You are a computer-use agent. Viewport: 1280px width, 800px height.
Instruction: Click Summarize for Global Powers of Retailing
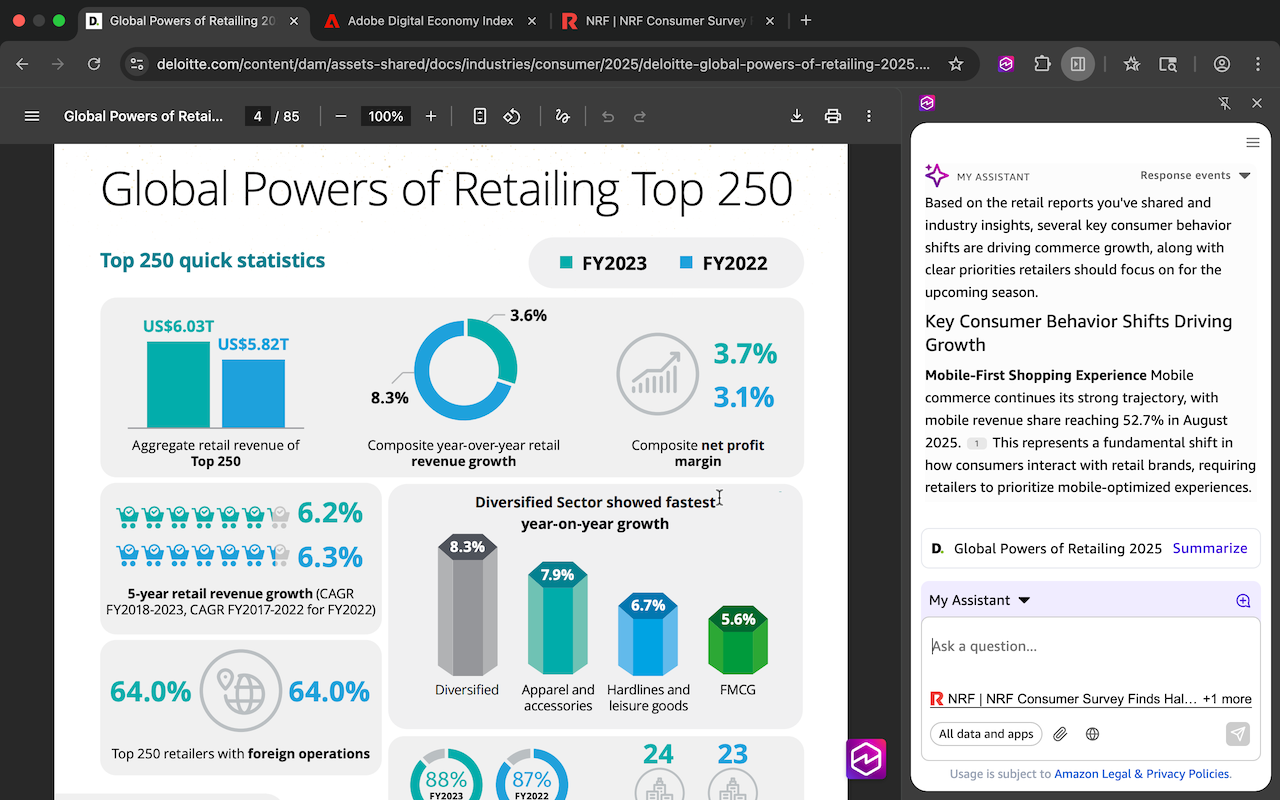pyautogui.click(x=1209, y=548)
